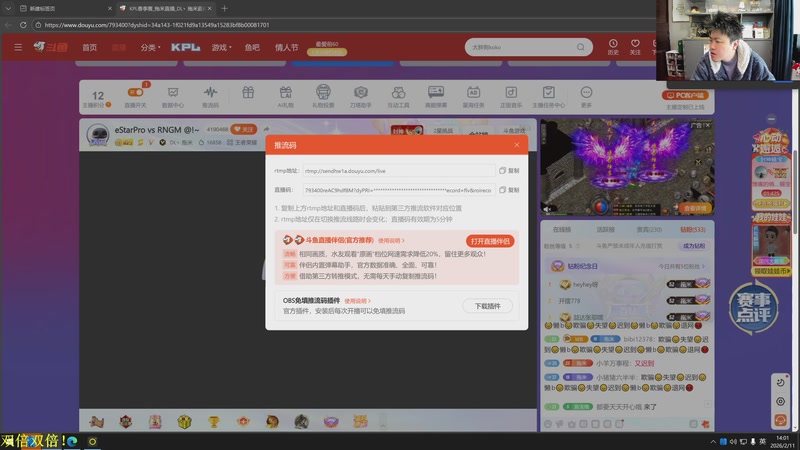Open the 关注 heart icon in header
This screenshot has width=800, height=450.
click(635, 46)
